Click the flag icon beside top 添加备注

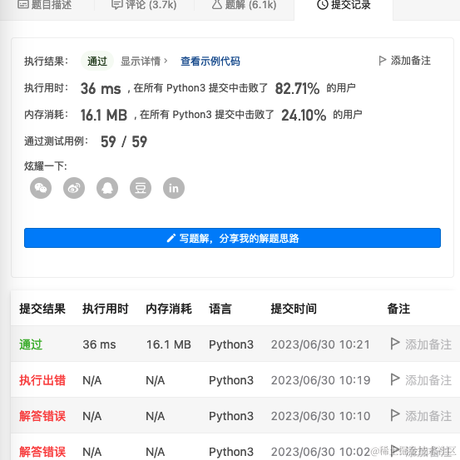[382, 61]
